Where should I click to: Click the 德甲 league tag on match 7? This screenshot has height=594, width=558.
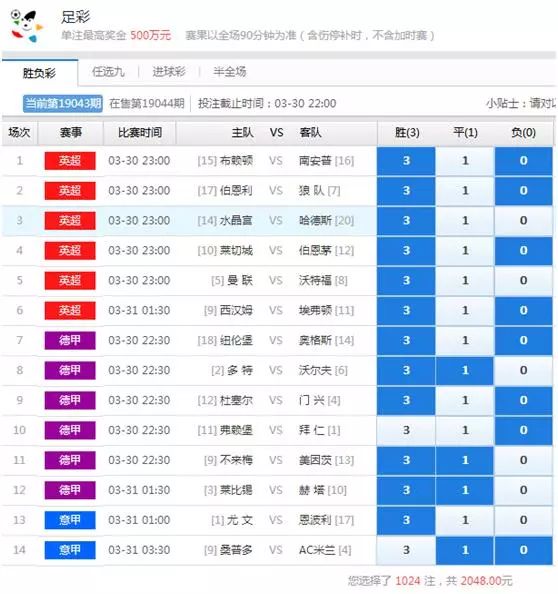[x=70, y=340]
